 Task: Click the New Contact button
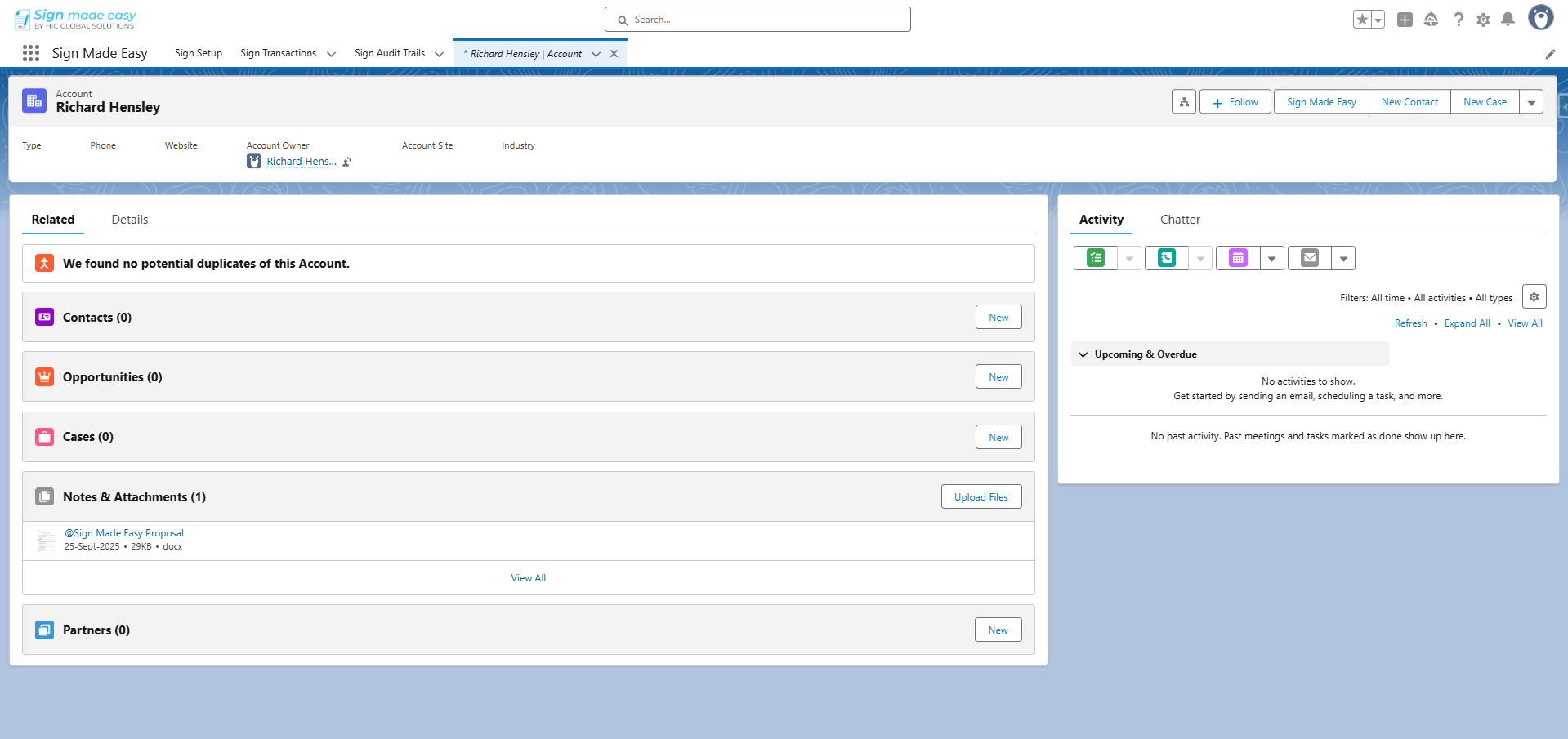pyautogui.click(x=1409, y=102)
